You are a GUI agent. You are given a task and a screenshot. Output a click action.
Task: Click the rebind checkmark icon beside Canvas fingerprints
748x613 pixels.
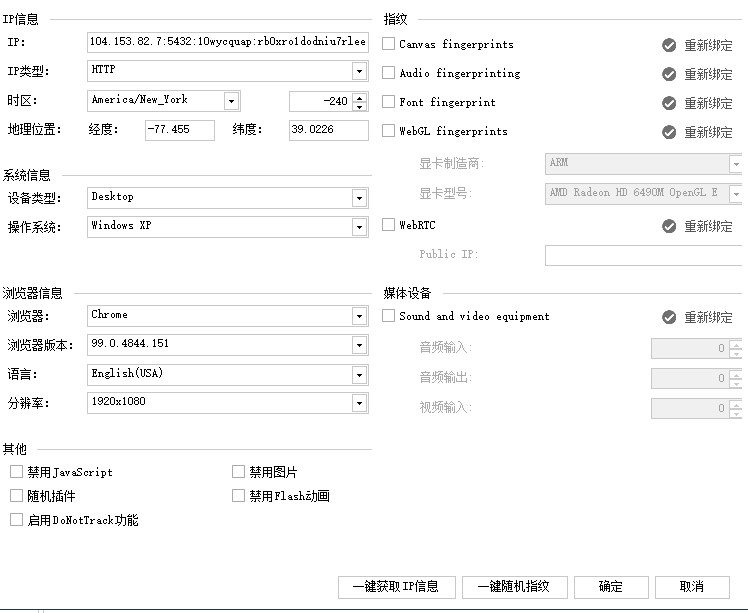click(669, 45)
